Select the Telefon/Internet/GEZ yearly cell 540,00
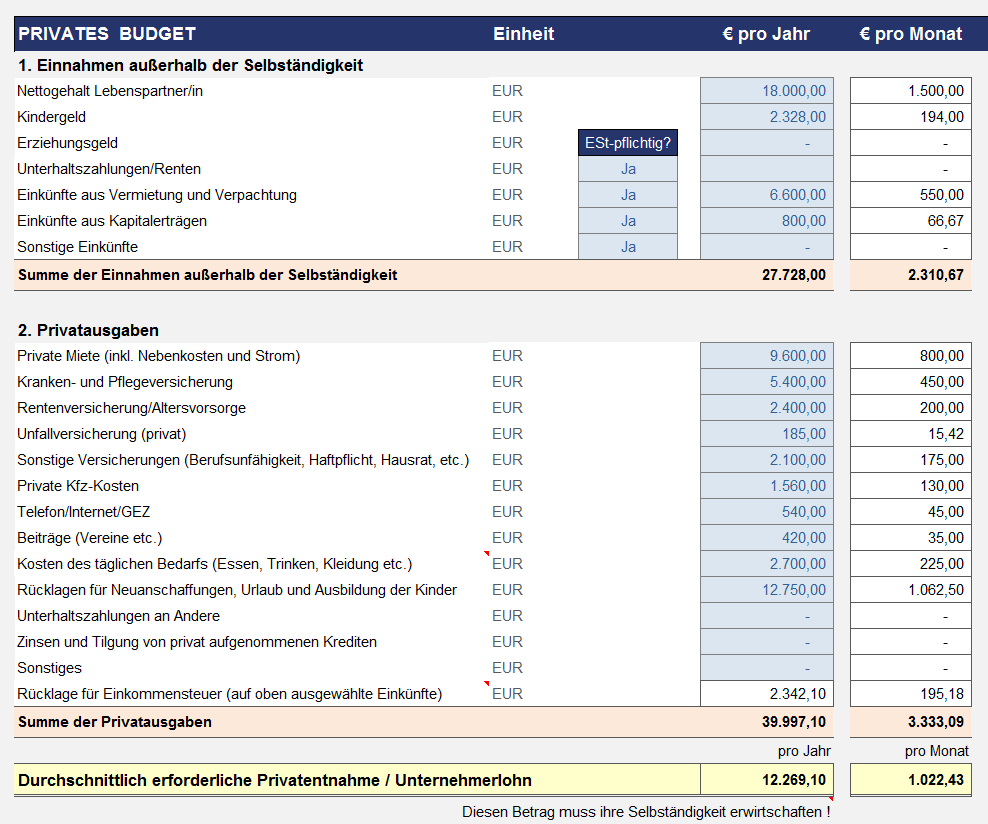The image size is (988, 824). 766,512
